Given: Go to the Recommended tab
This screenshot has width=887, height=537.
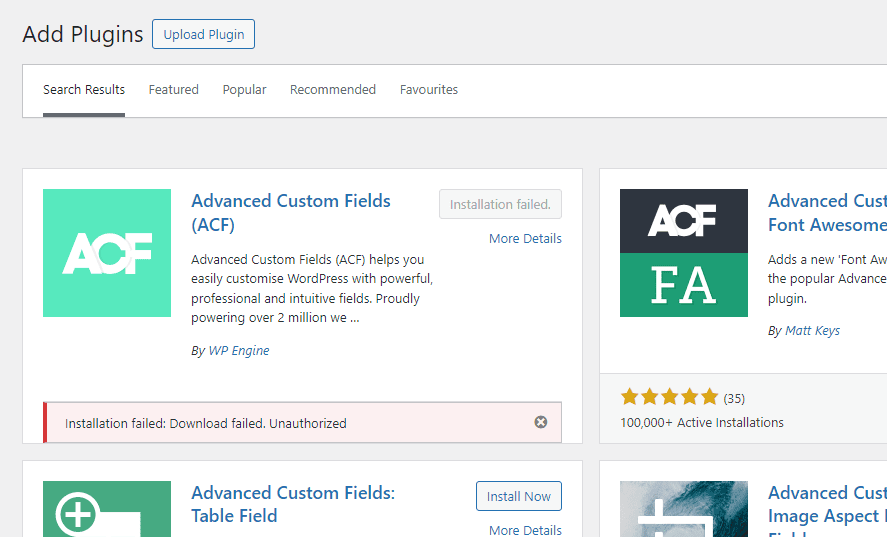Looking at the screenshot, I should (x=333, y=89).
